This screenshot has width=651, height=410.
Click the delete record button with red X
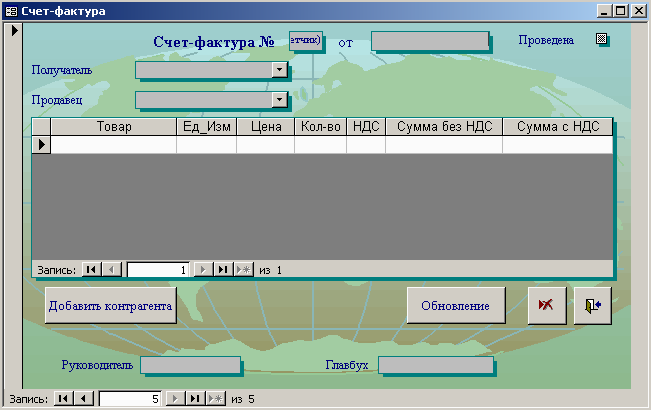(547, 305)
